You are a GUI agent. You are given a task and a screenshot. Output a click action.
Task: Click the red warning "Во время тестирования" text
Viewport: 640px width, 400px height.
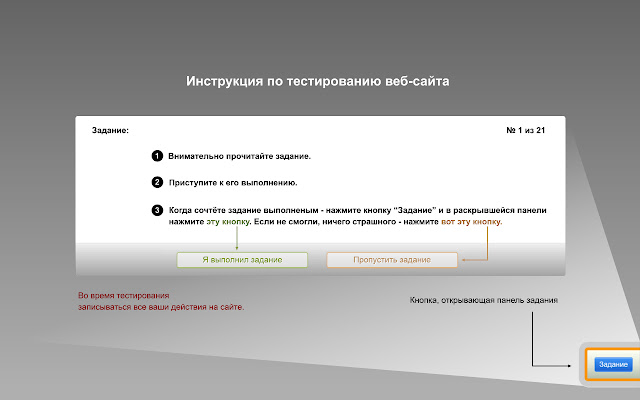(x=124, y=296)
